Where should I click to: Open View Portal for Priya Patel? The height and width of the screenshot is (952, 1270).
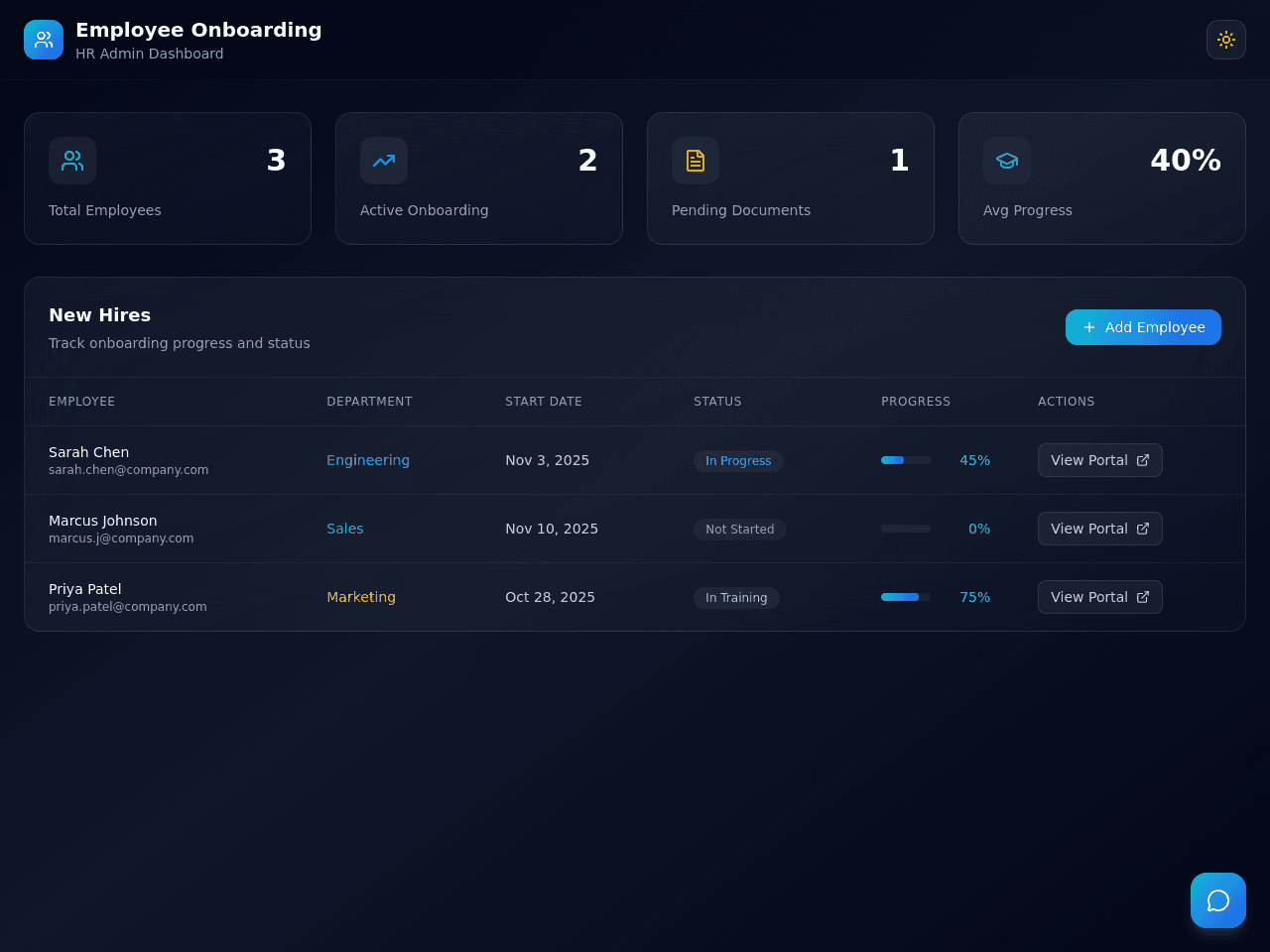[1100, 597]
